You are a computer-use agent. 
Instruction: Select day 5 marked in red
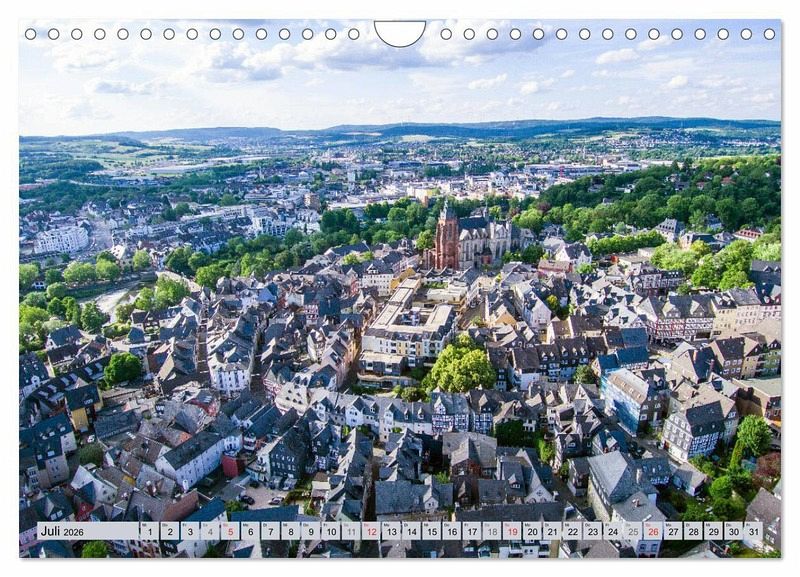click(229, 531)
